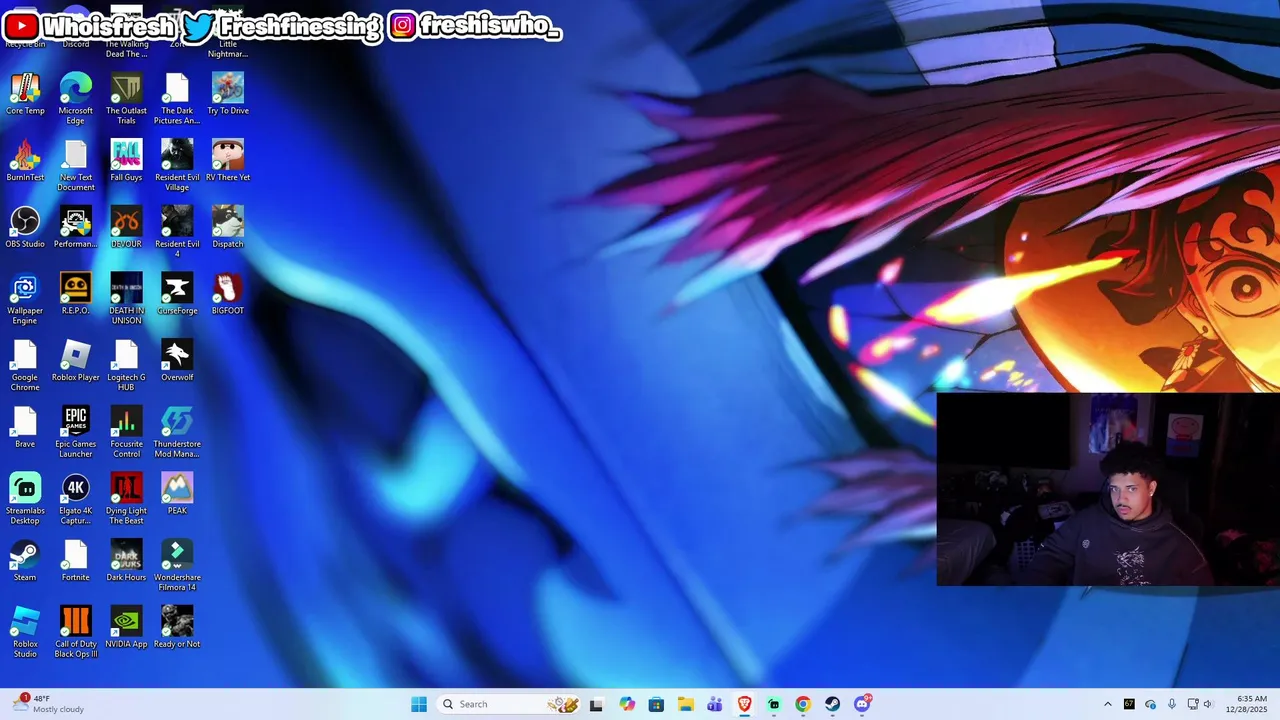Select the Brave desktop file icon

(25, 428)
